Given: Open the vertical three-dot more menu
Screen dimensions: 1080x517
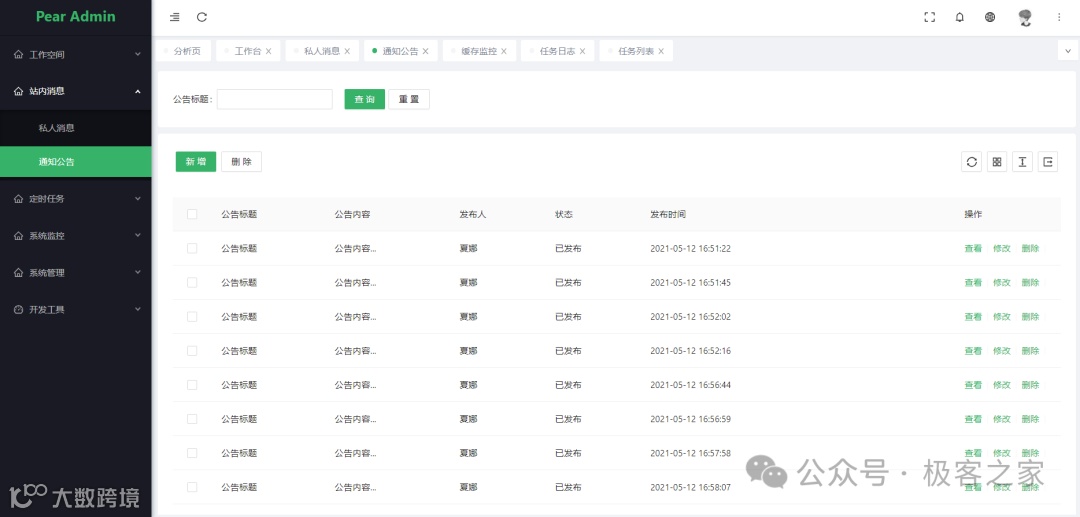Looking at the screenshot, I should [x=1059, y=17].
